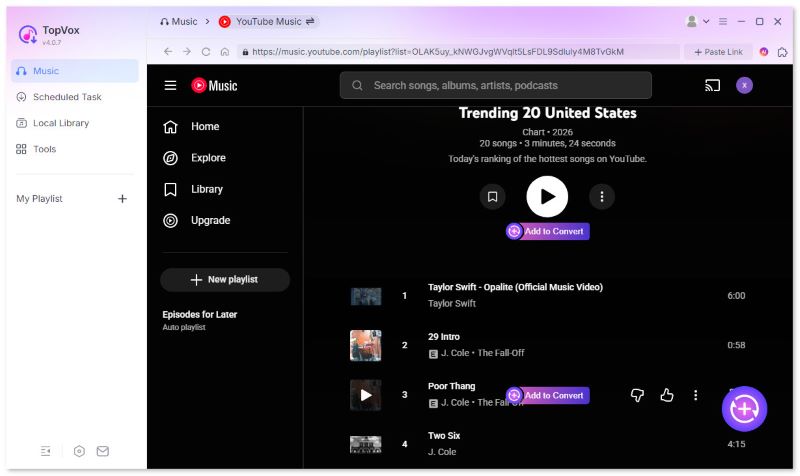Click the 0:58 duration of 29 Intro
This screenshot has width=800, height=476.
[x=736, y=345]
